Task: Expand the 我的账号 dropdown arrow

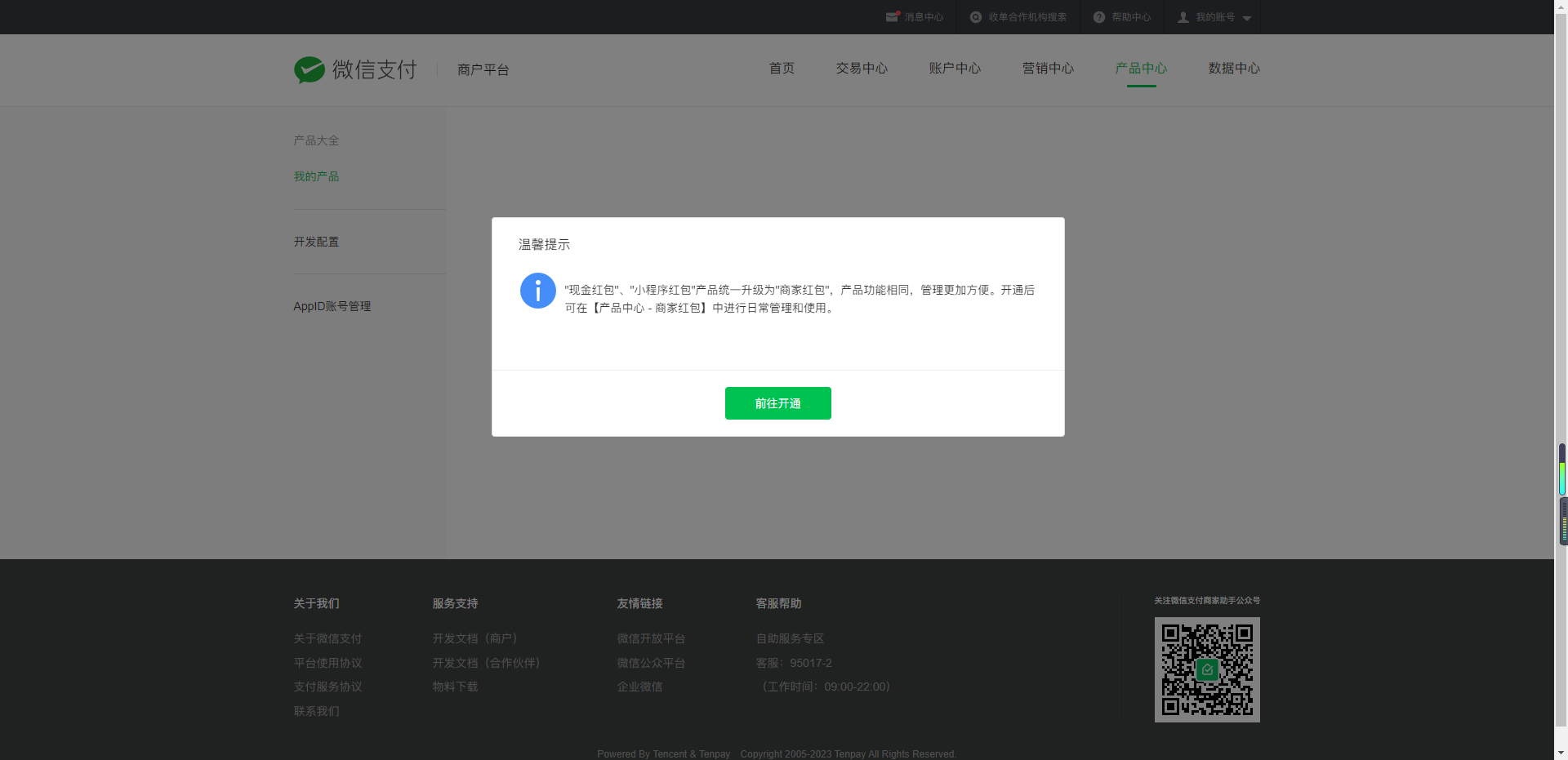Action: tap(1246, 18)
